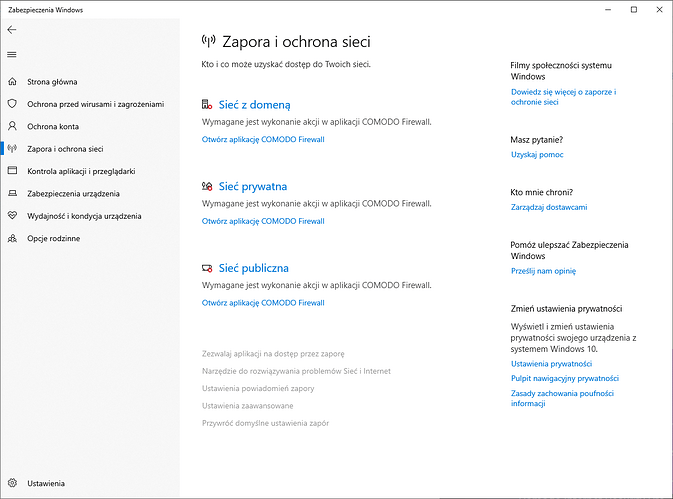This screenshot has width=673, height=499.
Task: Click Narzędzie do rozwiązywania problemów Sieć i Internet
Action: click(x=296, y=371)
